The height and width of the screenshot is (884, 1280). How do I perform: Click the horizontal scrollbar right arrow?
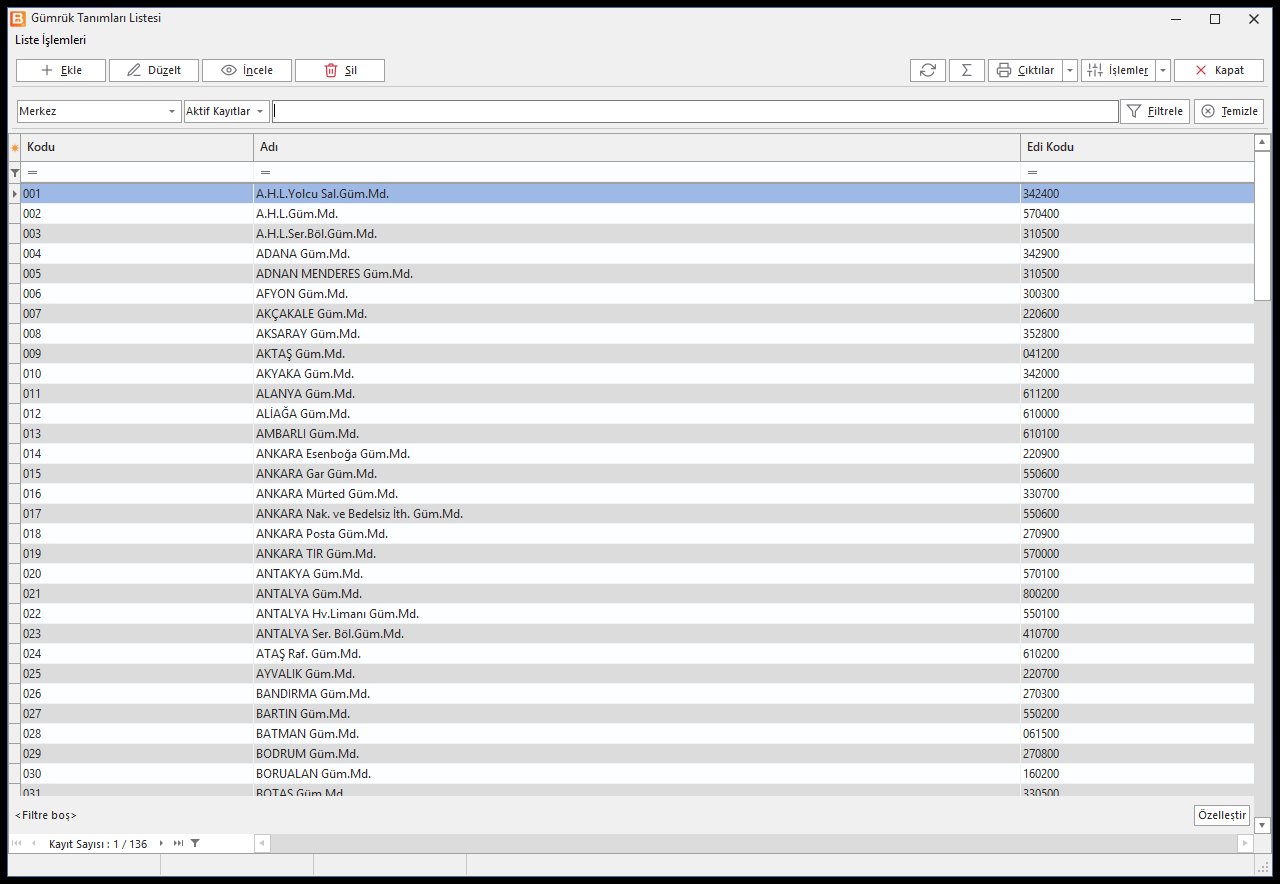pos(1245,844)
